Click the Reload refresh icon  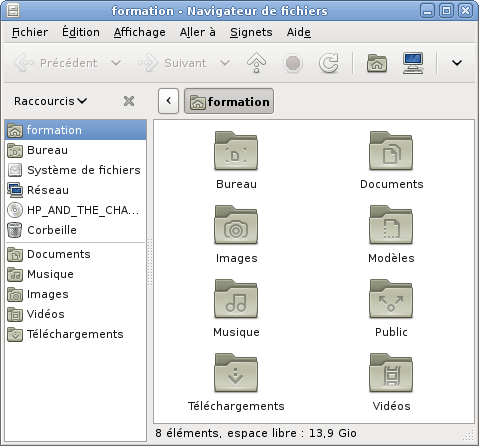329,63
